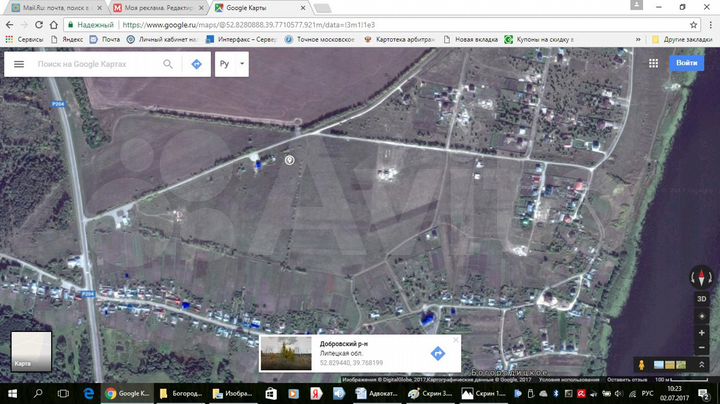Click the blue Войти sign-in button
Image resolution: width=720 pixels, height=404 pixels.
[x=686, y=63]
